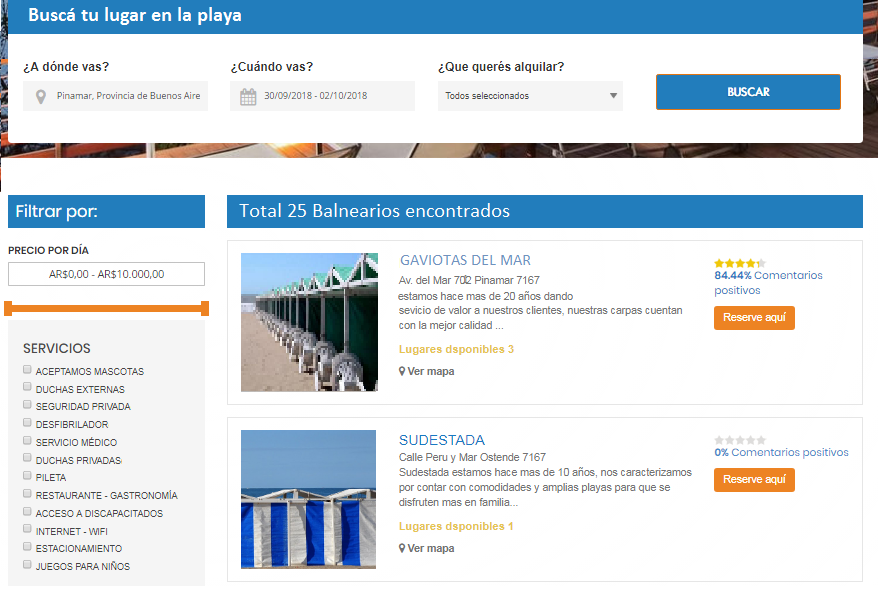The image size is (878, 596).
Task: Open the SUDESTADA title link
Action: click(x=442, y=440)
